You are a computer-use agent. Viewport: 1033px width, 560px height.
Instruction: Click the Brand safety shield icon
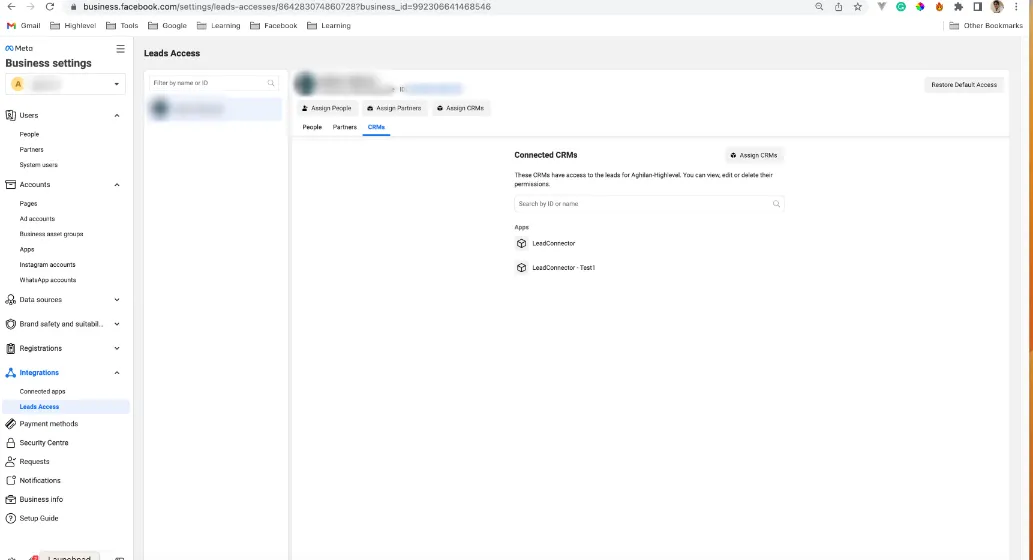[11, 324]
